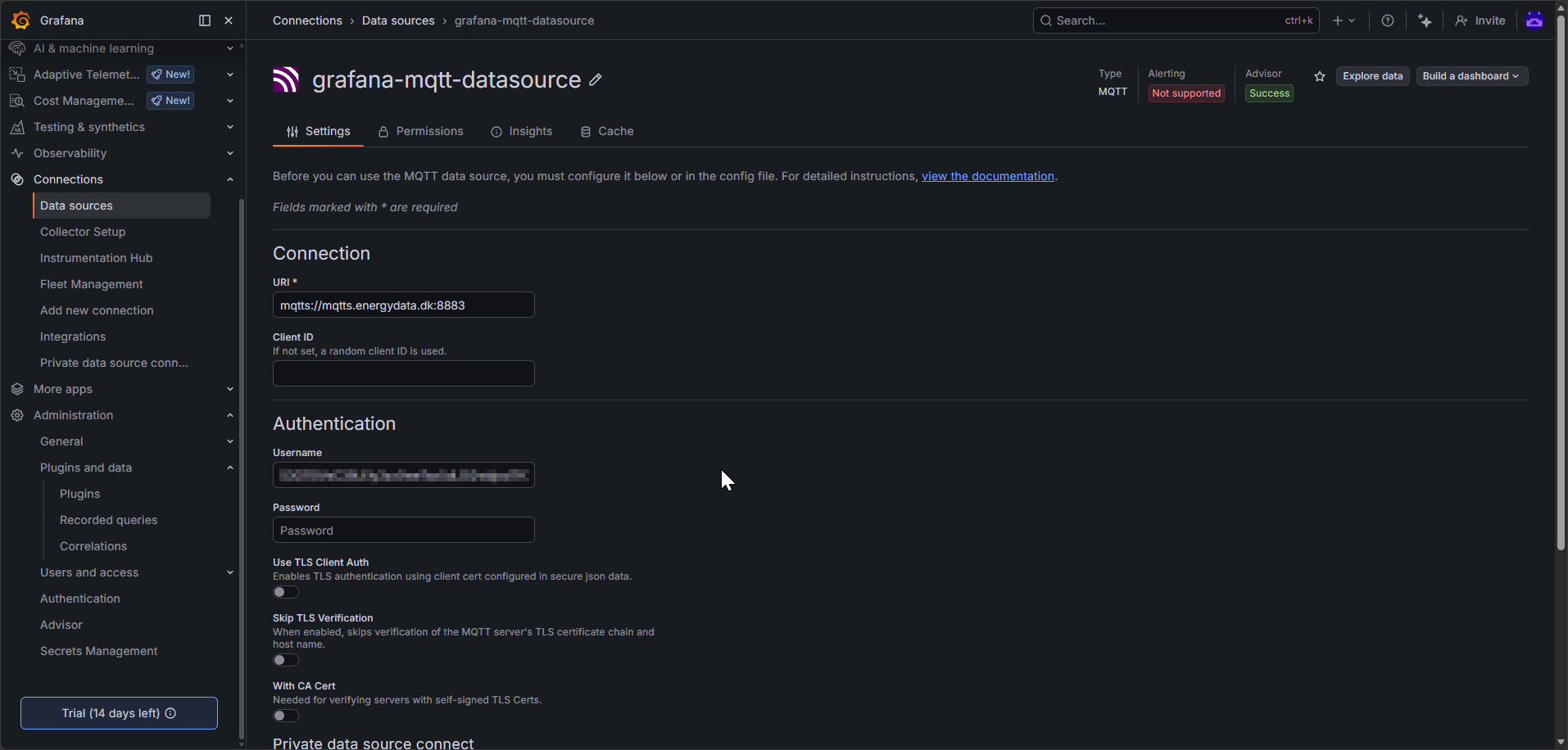Image resolution: width=1568 pixels, height=750 pixels.
Task: Open Integrations menu item
Action: tap(73, 337)
